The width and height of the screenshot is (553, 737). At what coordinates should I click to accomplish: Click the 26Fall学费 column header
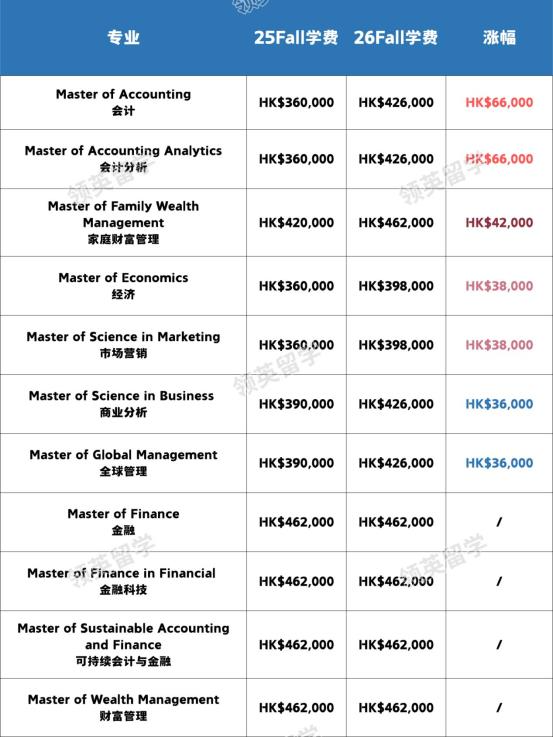click(396, 37)
